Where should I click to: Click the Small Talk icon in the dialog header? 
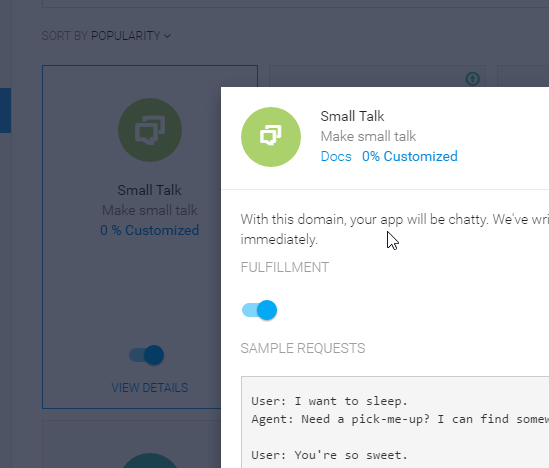point(271,137)
